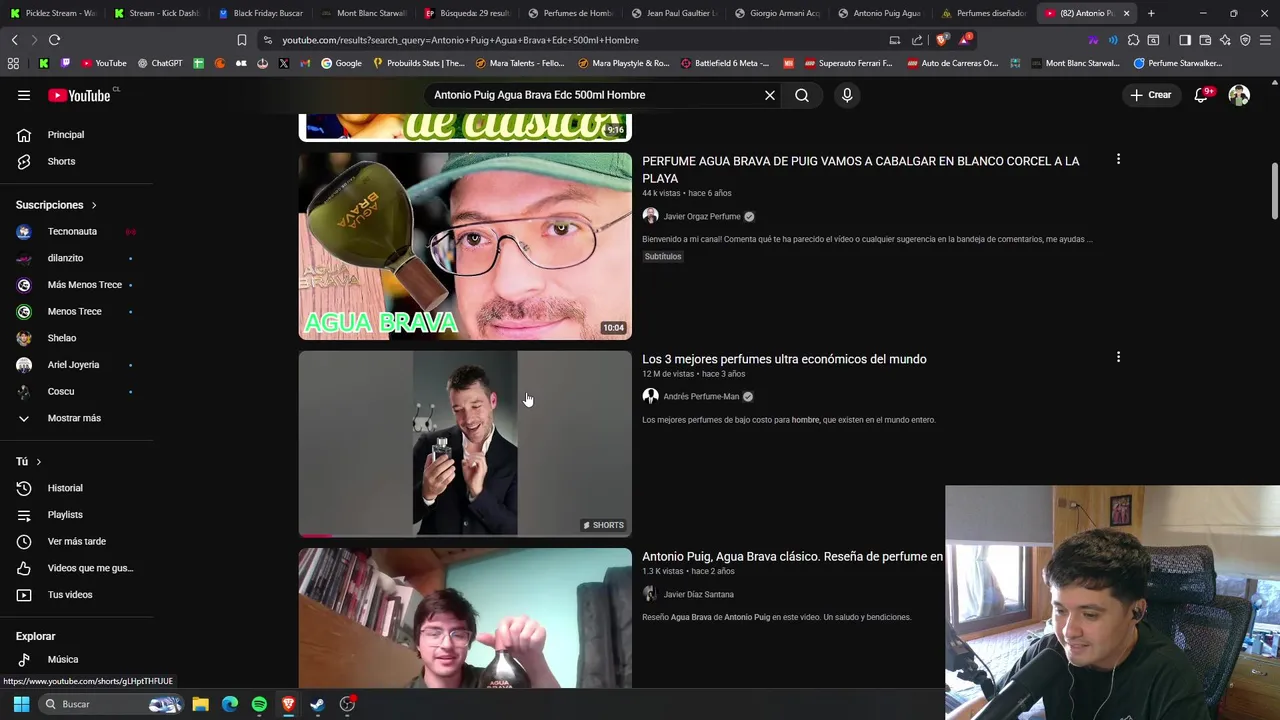Screen dimensions: 1280x720
Task: Open Tecnonauta subscription channel
Action: [x=72, y=231]
